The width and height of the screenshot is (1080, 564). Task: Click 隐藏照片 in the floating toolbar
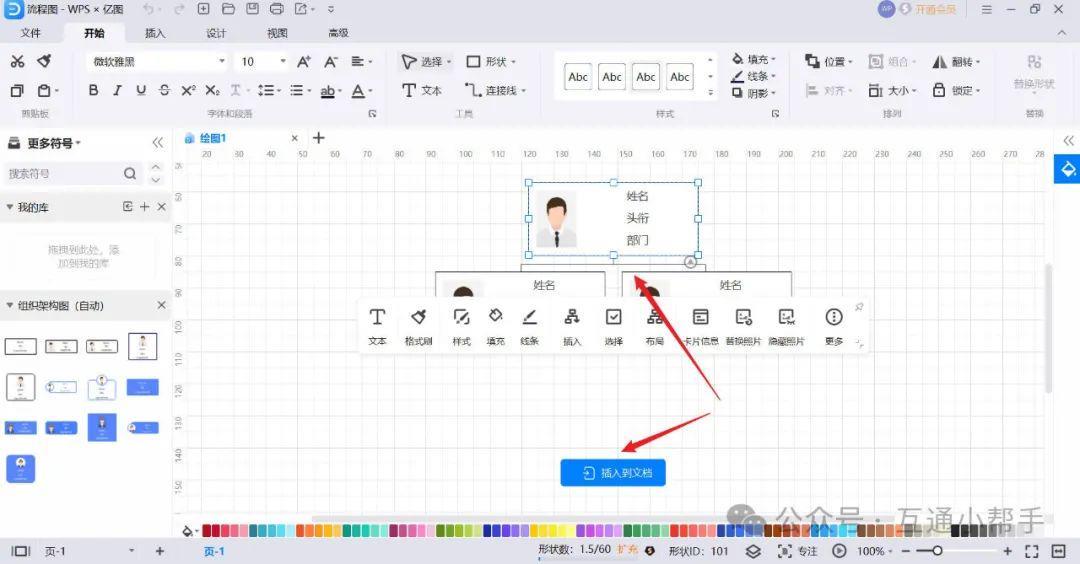tap(787, 326)
